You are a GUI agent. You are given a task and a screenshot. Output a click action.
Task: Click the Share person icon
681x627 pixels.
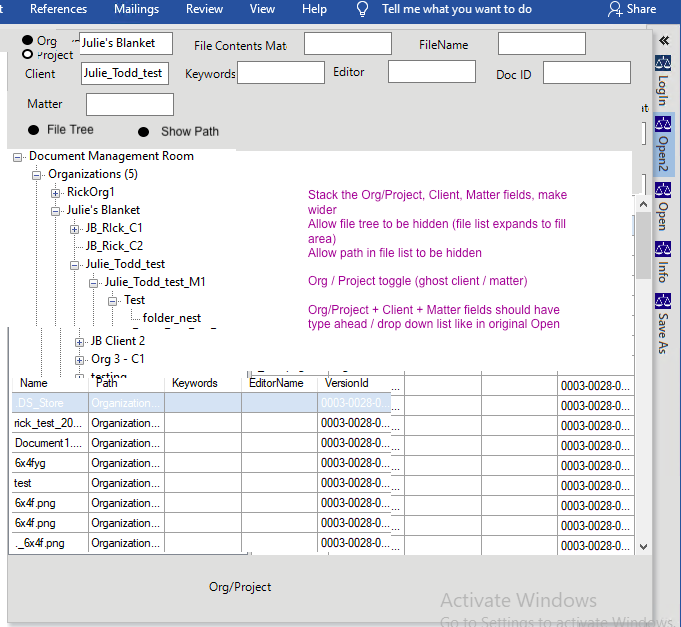[615, 9]
